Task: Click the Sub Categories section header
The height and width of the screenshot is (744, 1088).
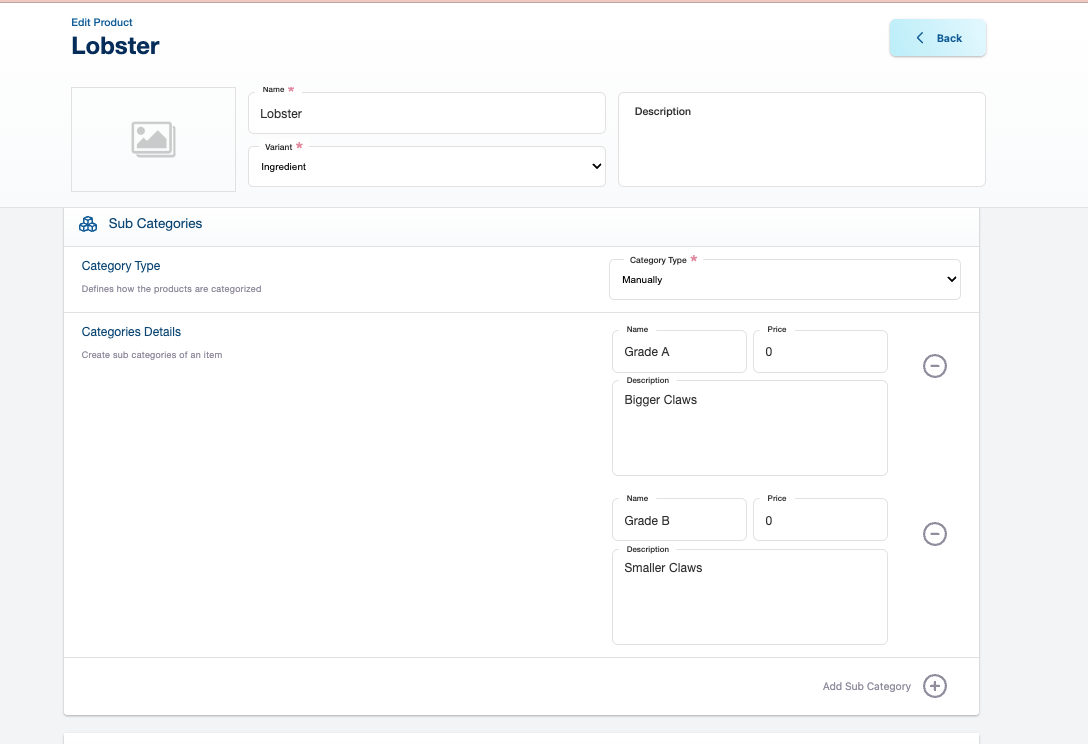Action: 155,224
